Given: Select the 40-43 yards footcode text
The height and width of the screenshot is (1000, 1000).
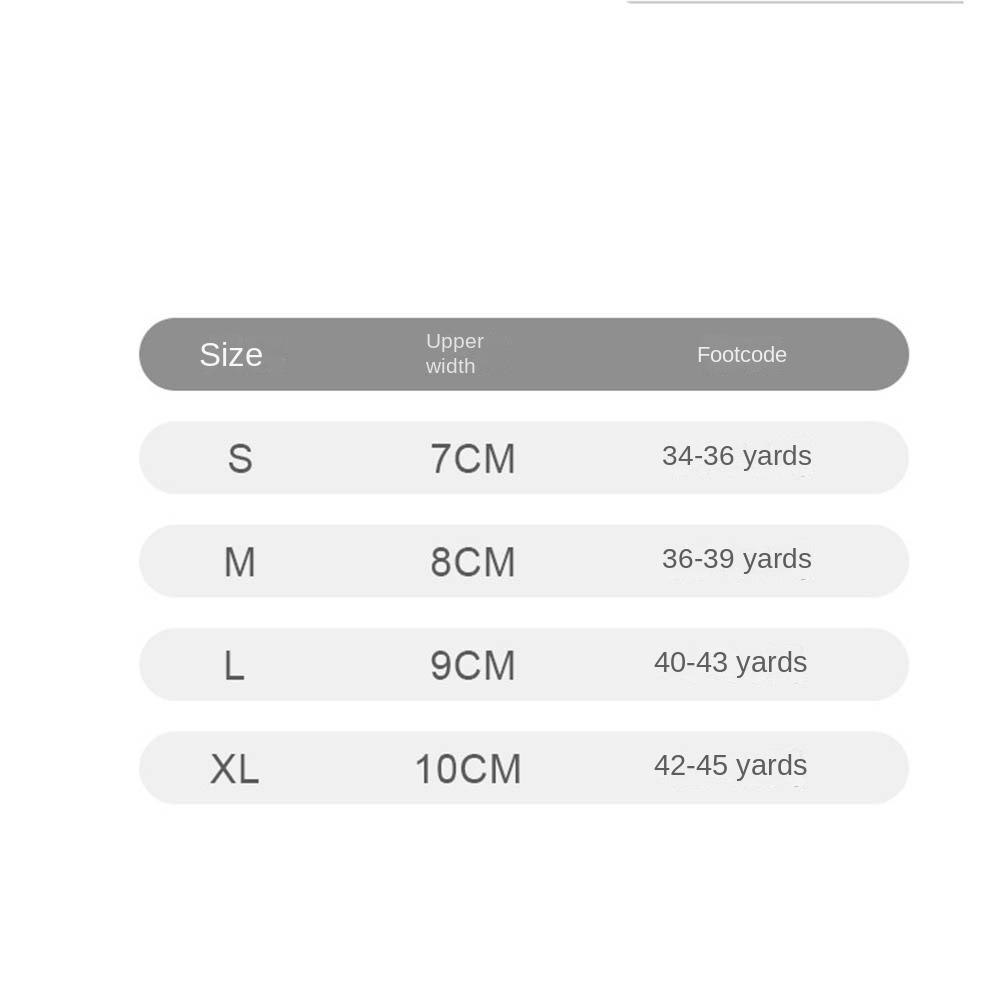Looking at the screenshot, I should [730, 663].
